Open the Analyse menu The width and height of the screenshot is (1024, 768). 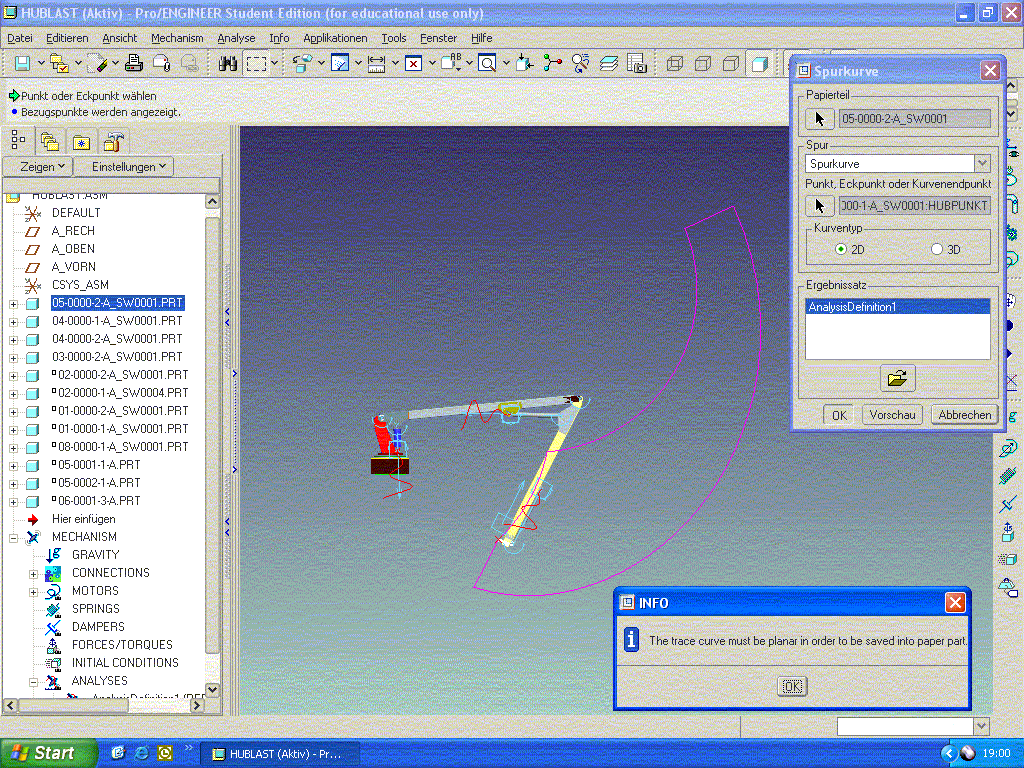pos(236,38)
